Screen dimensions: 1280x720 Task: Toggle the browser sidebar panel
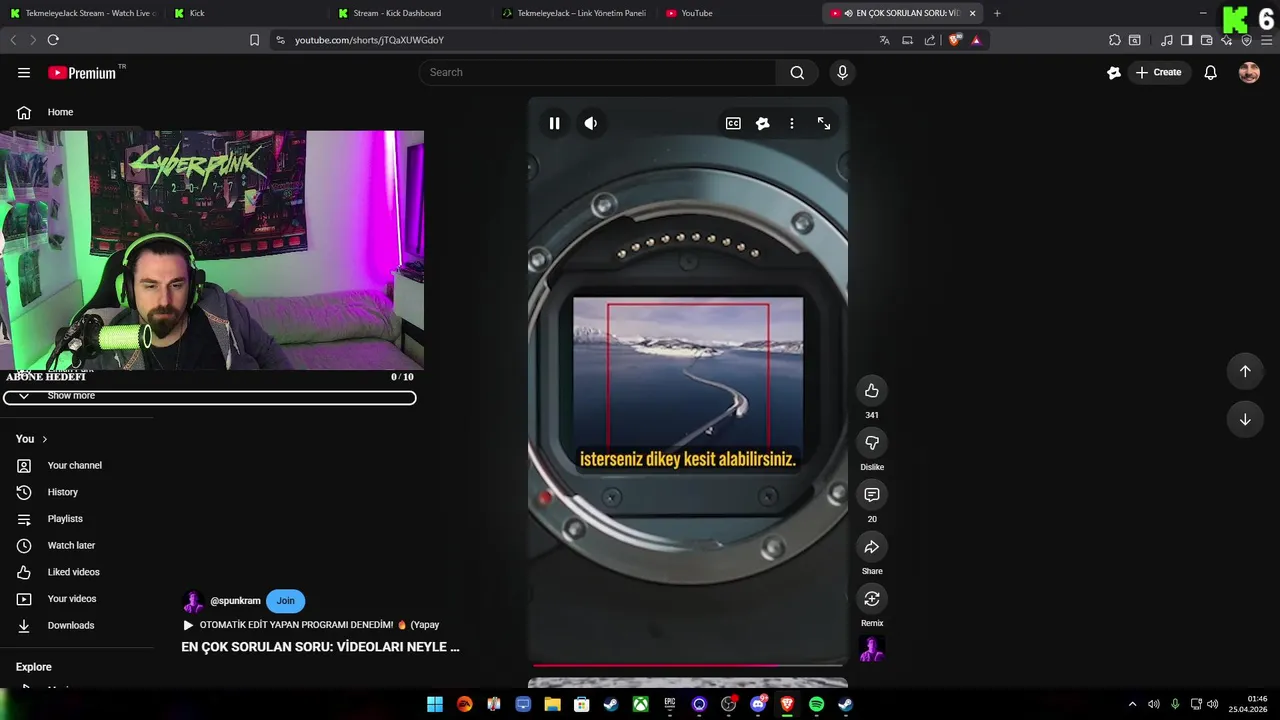1186,40
